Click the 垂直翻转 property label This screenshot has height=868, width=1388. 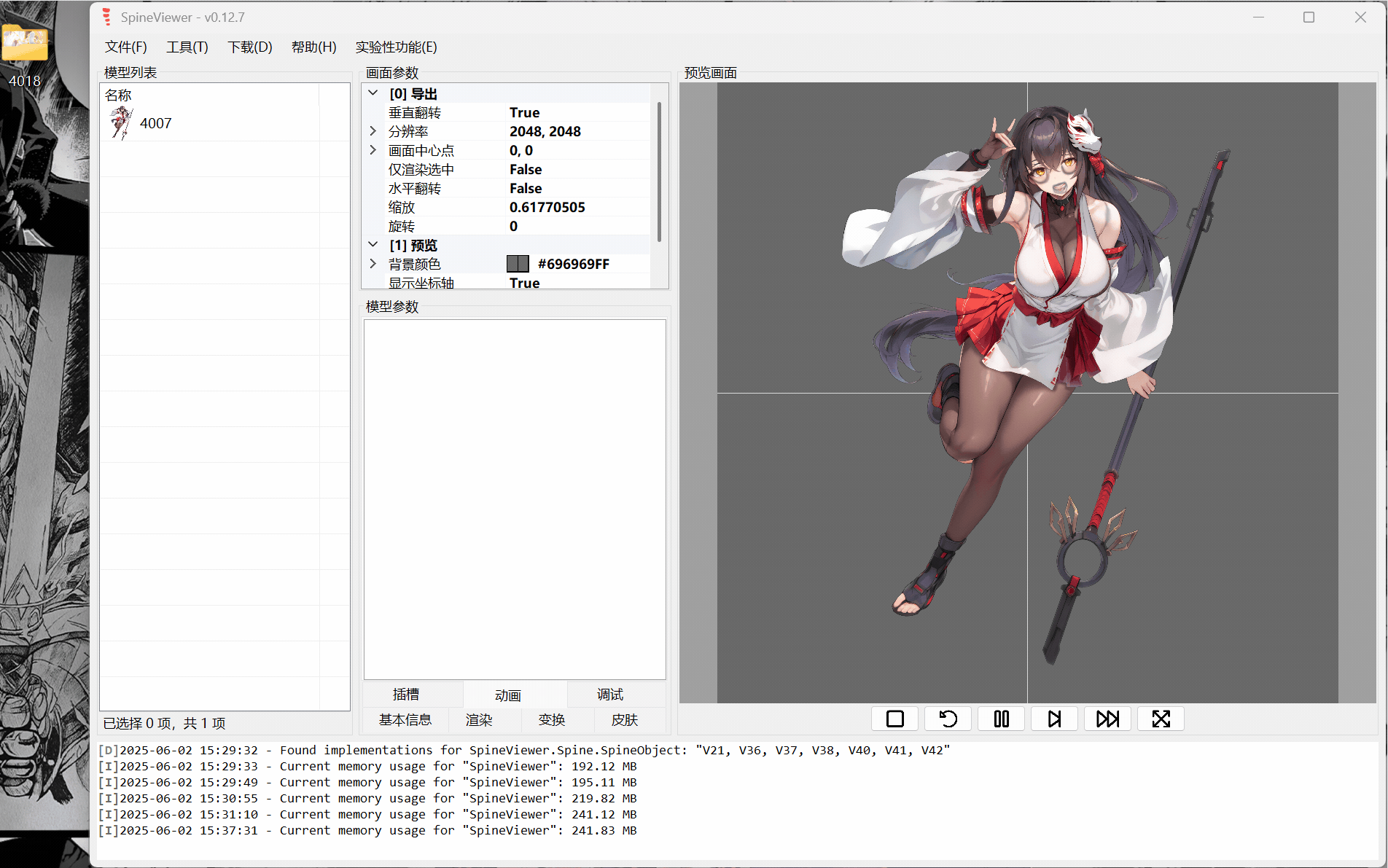pos(415,112)
